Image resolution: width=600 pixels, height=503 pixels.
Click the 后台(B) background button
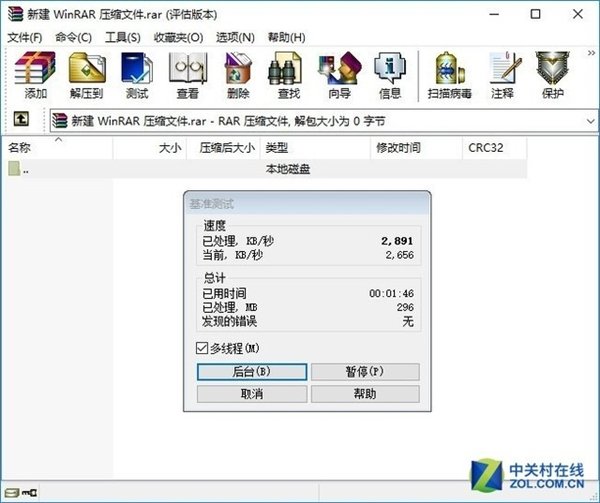(252, 372)
